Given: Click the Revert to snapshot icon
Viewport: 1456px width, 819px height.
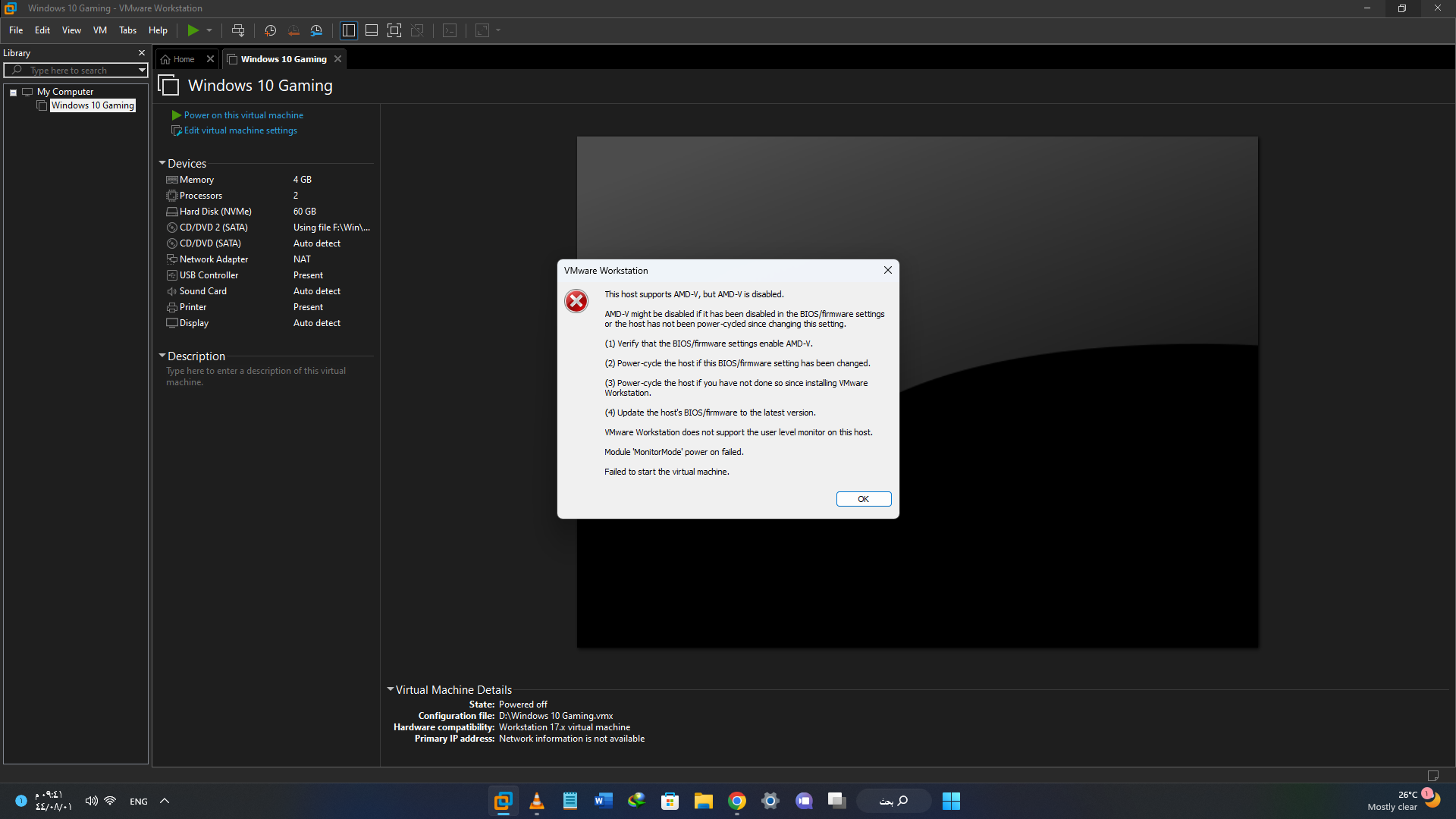Looking at the screenshot, I should [293, 30].
